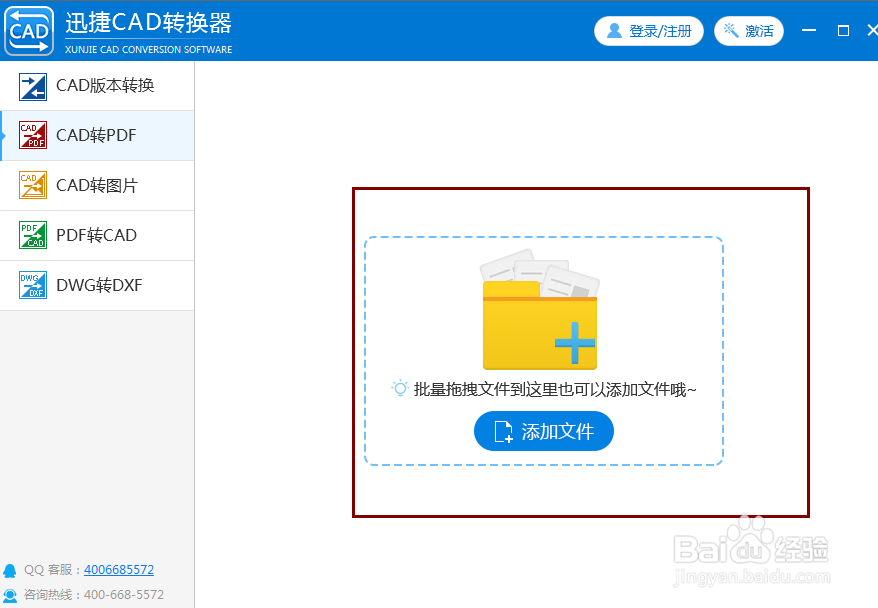Click the QQ penguin icon
The image size is (878, 608).
tap(10, 570)
